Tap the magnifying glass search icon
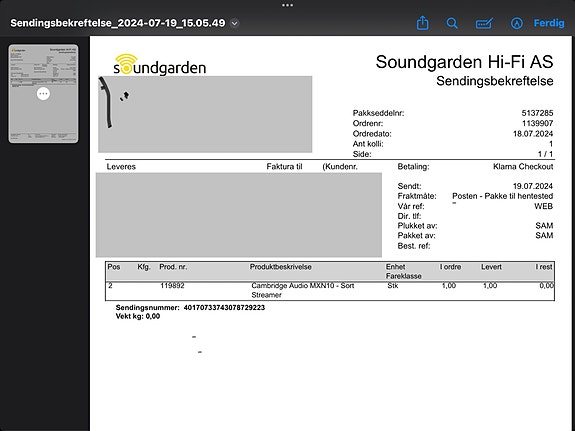 pyautogui.click(x=452, y=23)
